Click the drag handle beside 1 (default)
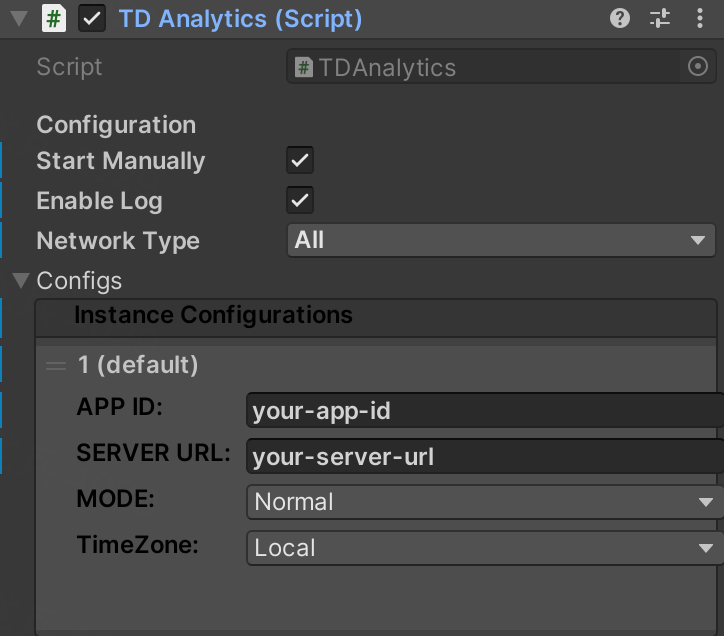 click(x=56, y=366)
